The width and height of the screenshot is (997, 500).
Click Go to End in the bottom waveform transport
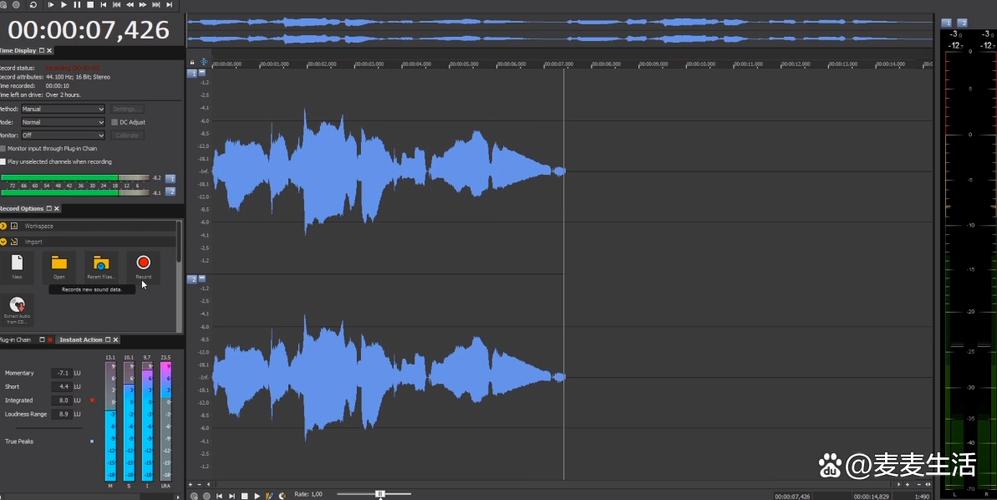(x=231, y=496)
